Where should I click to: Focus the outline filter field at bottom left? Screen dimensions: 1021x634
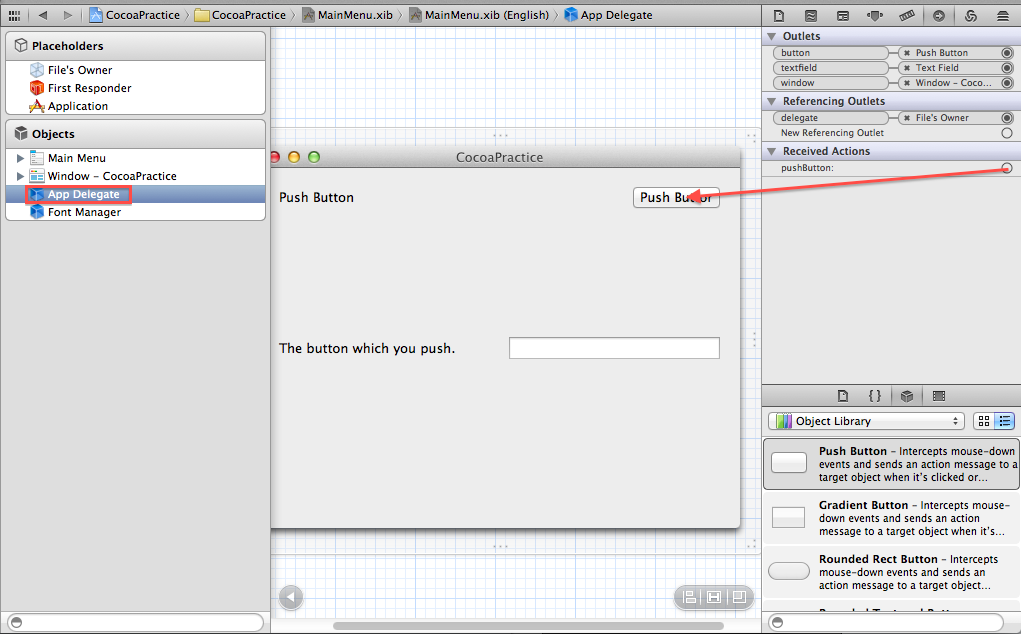coord(135,622)
